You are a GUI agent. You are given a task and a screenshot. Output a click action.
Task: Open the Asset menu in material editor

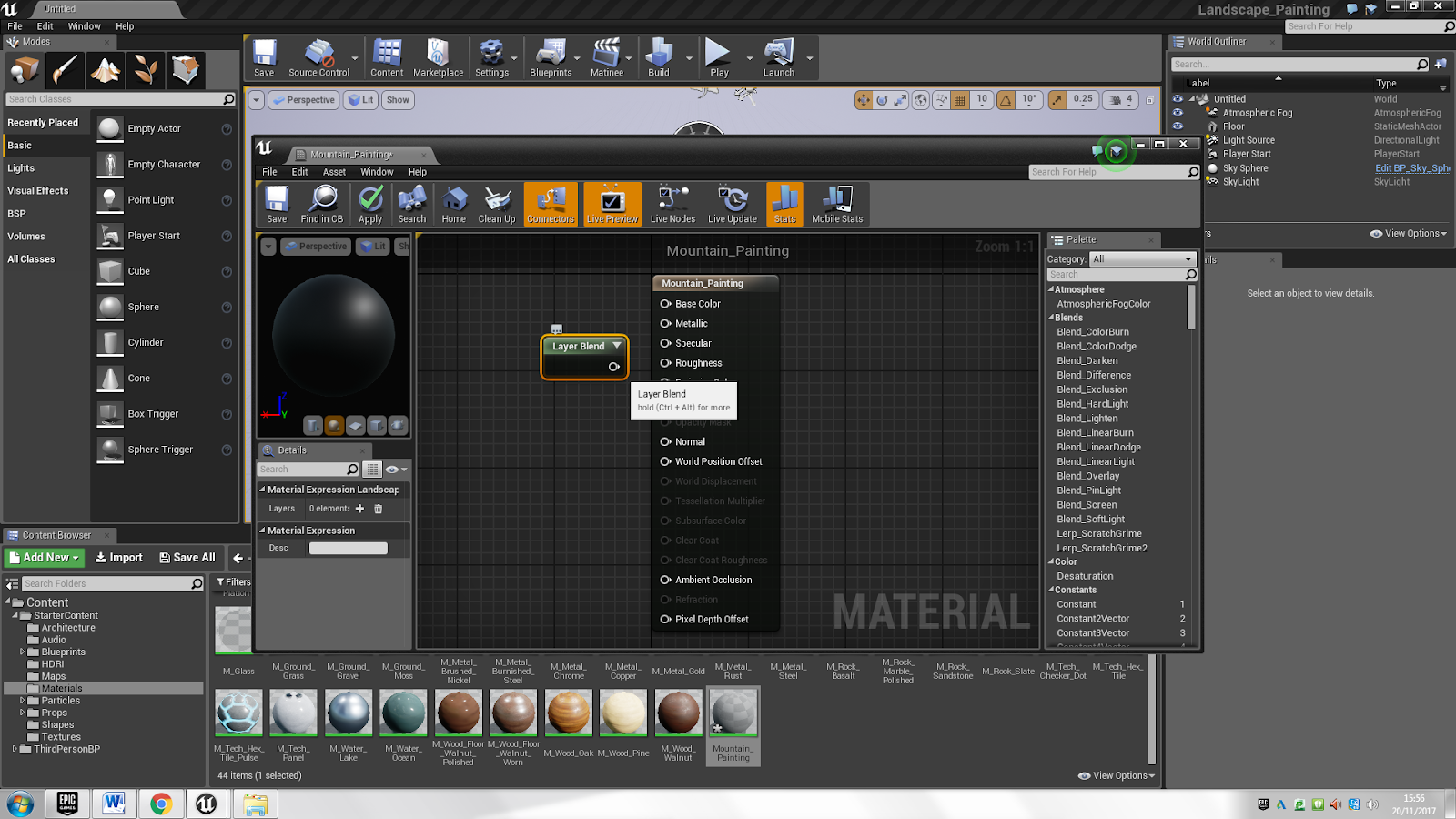(x=334, y=172)
